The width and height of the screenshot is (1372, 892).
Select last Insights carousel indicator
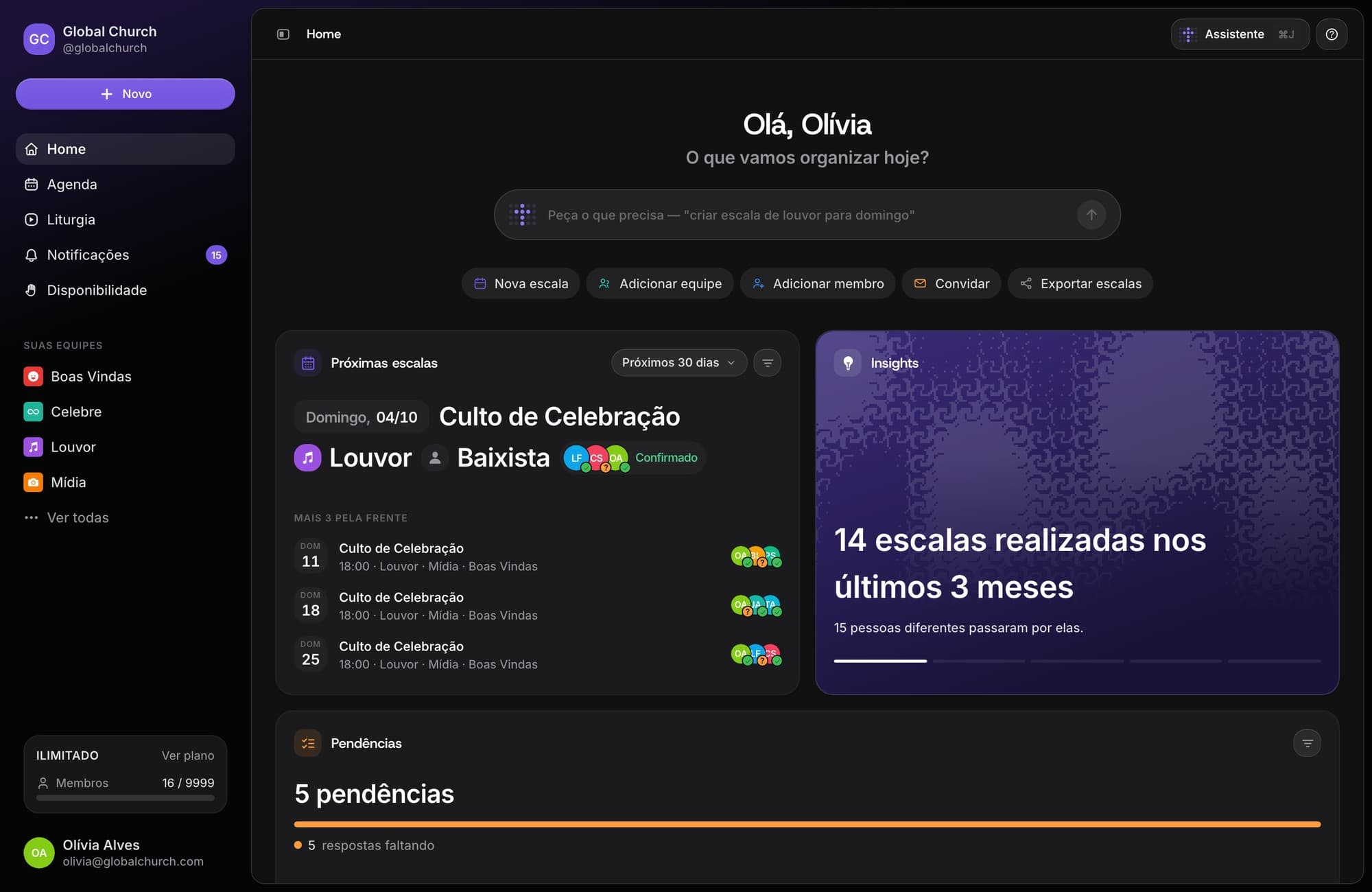point(1275,661)
